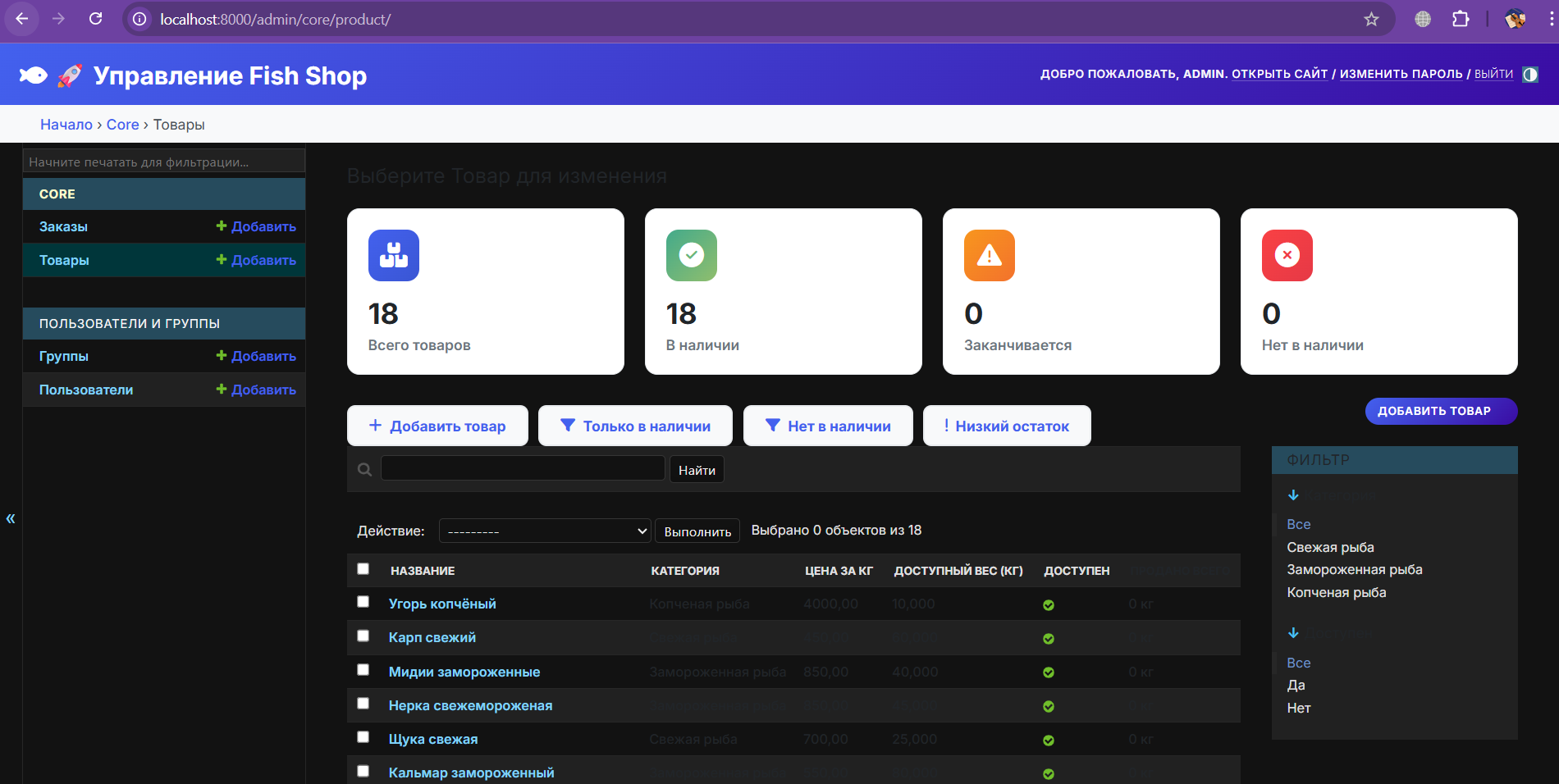
Task: Filter by Копченая рыба category
Action: pos(1337,592)
